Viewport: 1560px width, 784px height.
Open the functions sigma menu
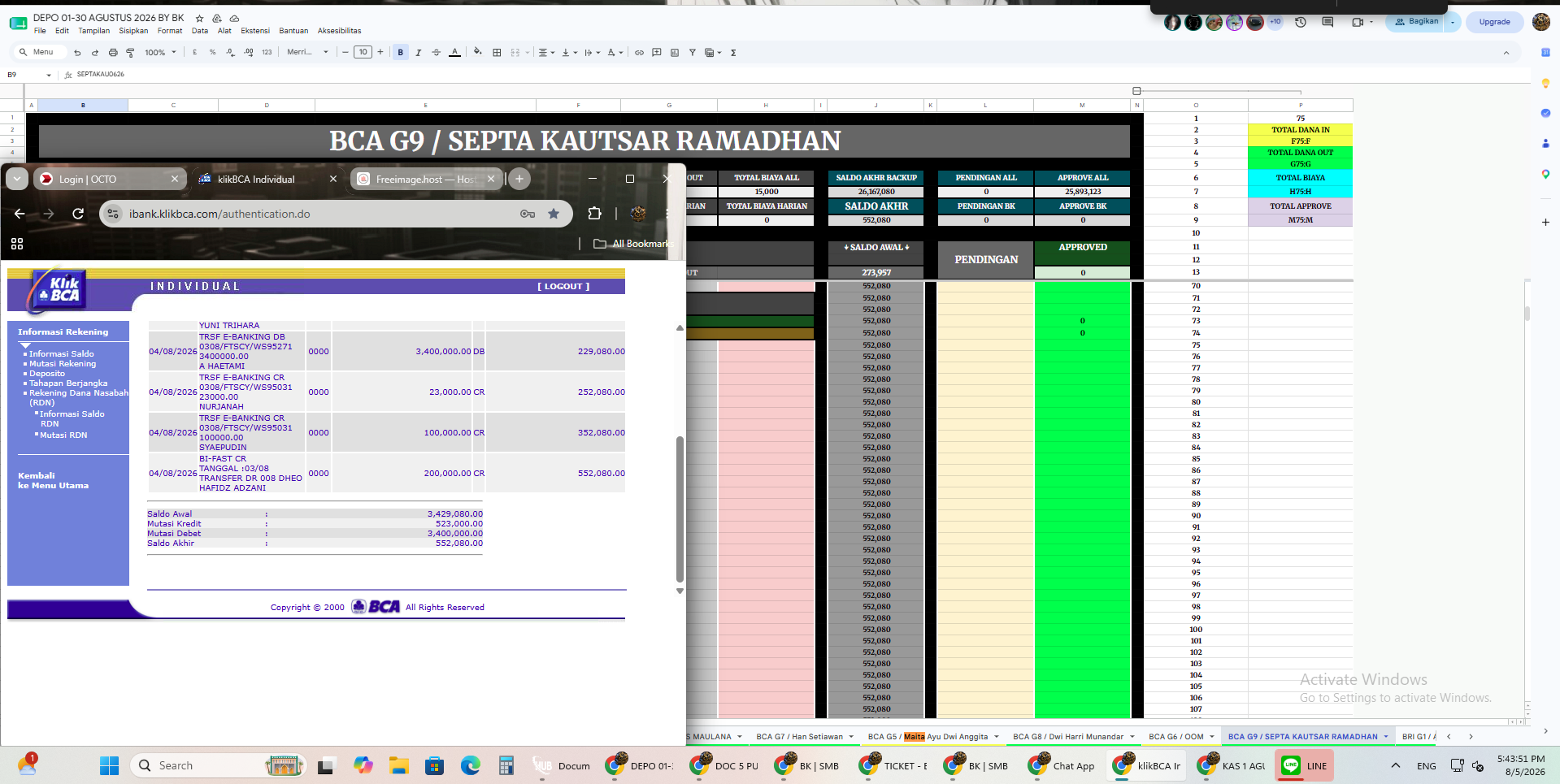pyautogui.click(x=733, y=52)
